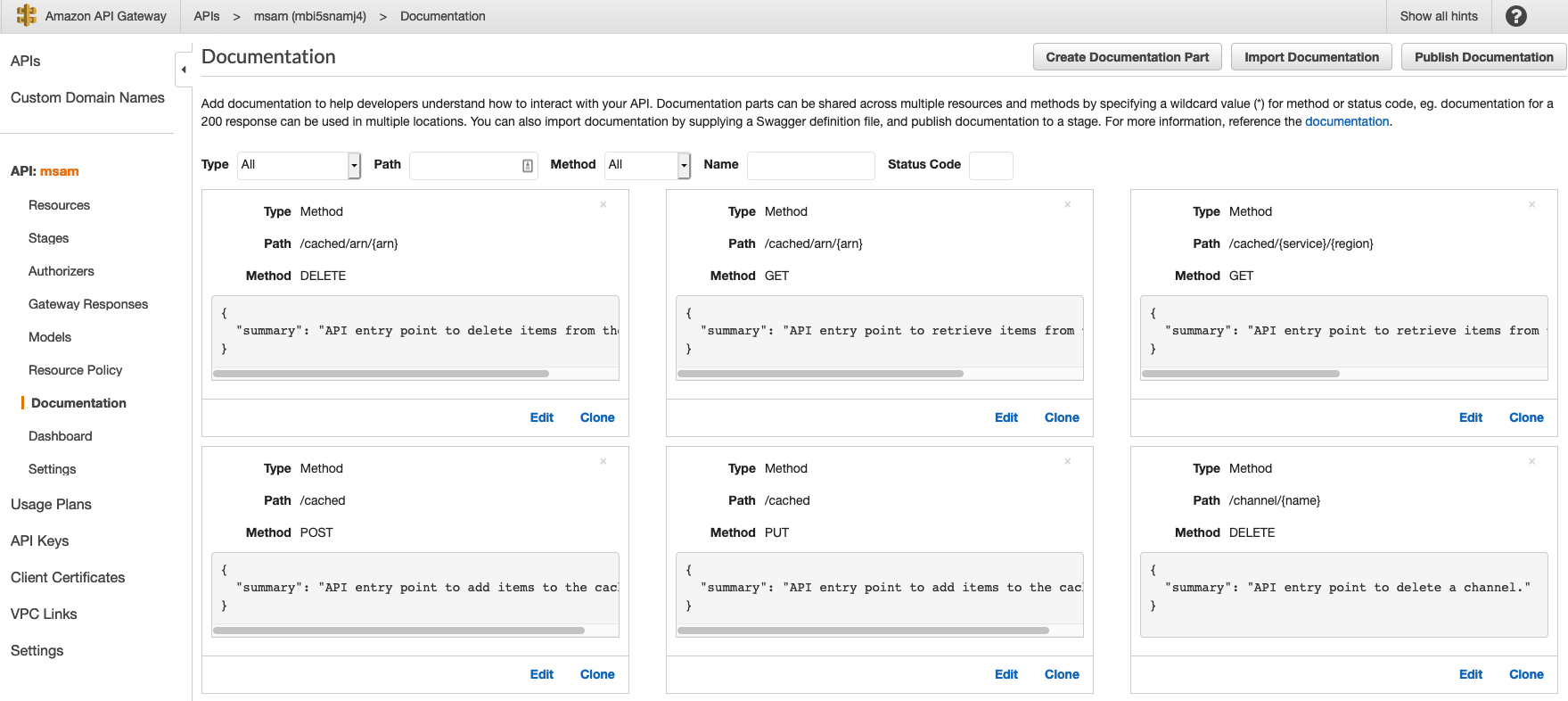Click the icon inside the Path filter field
Viewport: 1568px width, 701px height.
point(527,165)
